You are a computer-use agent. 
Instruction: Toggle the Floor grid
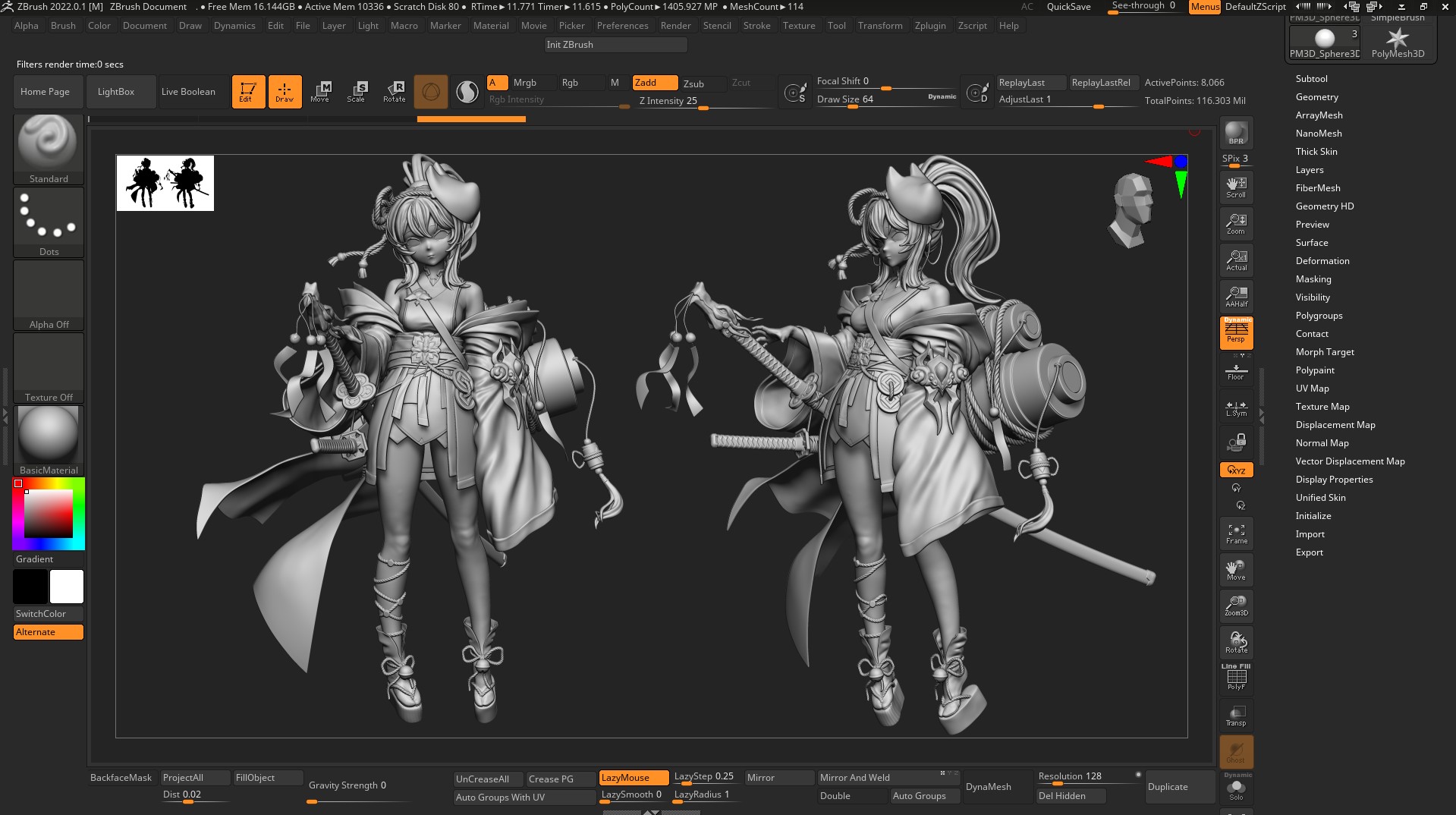click(x=1236, y=372)
